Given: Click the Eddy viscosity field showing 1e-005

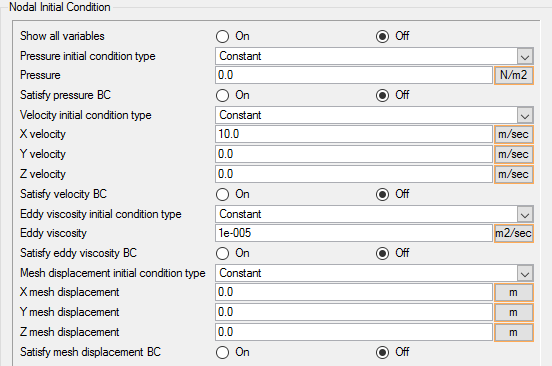Looking at the screenshot, I should [354, 233].
